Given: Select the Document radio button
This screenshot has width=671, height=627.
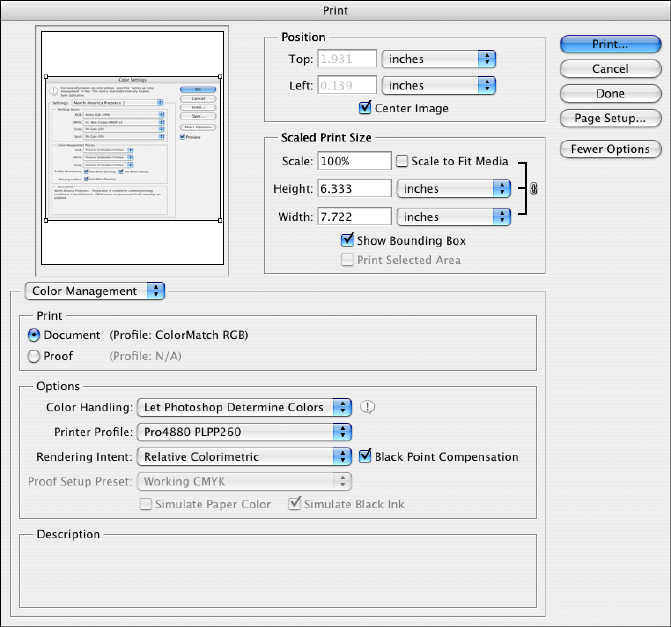Looking at the screenshot, I should [x=35, y=335].
